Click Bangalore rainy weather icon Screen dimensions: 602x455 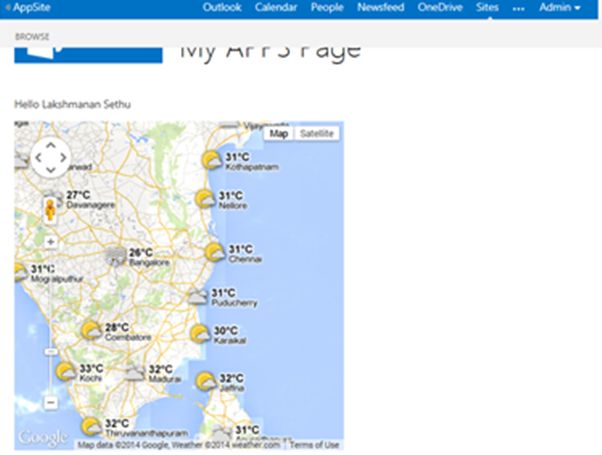(x=116, y=256)
